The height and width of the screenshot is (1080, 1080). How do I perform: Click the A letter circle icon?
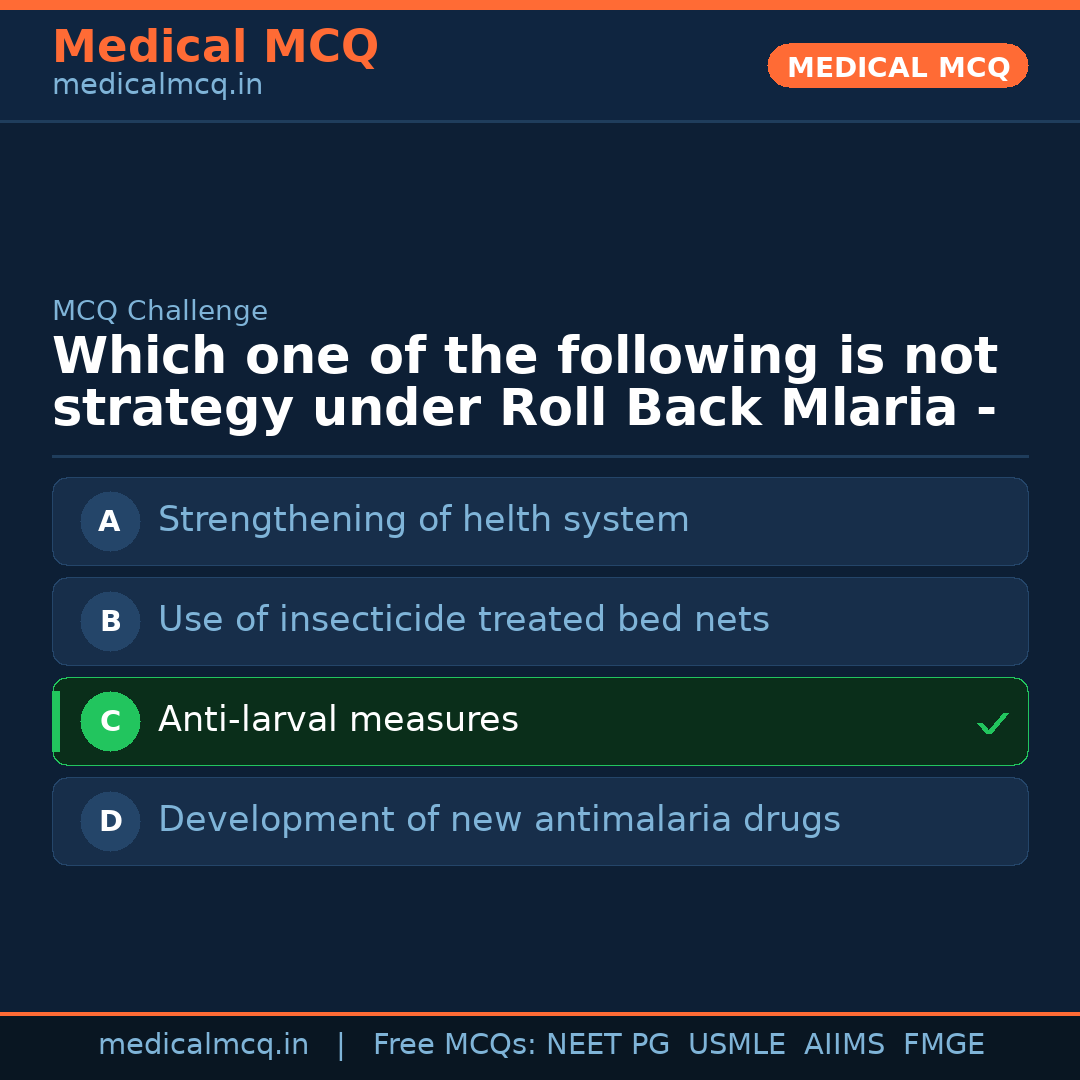click(x=110, y=521)
